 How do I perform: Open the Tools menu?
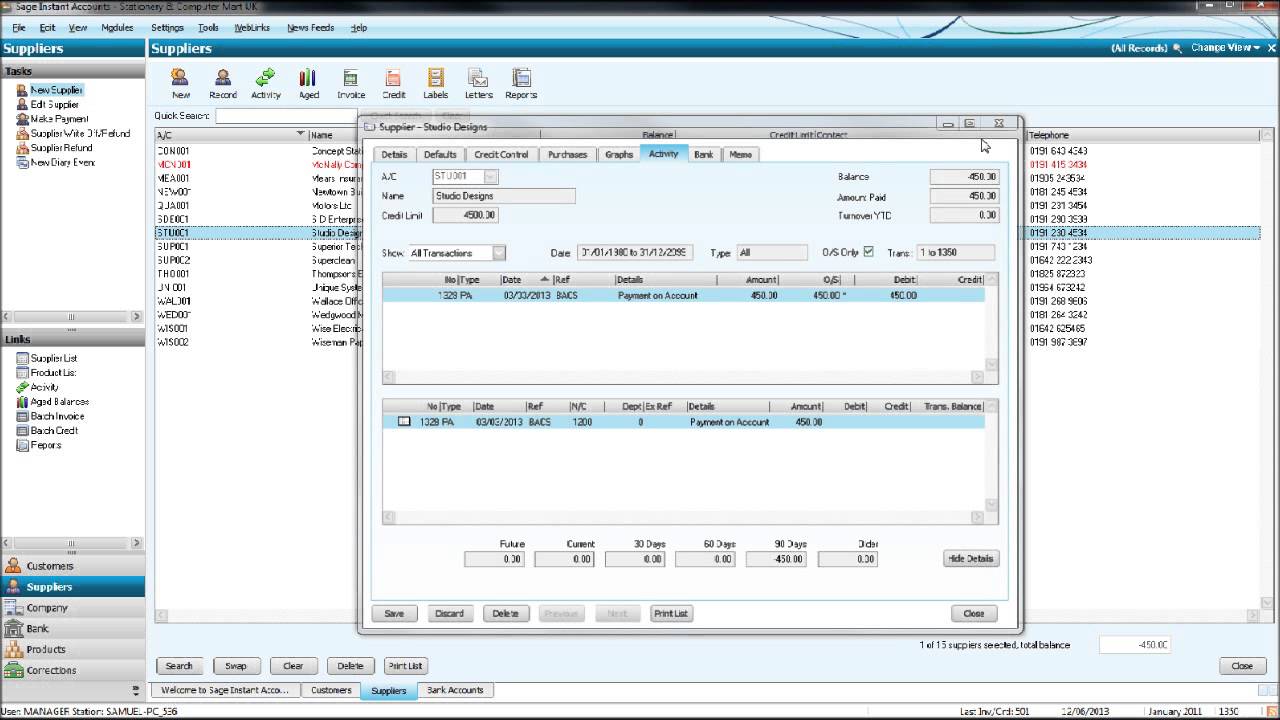click(x=208, y=28)
